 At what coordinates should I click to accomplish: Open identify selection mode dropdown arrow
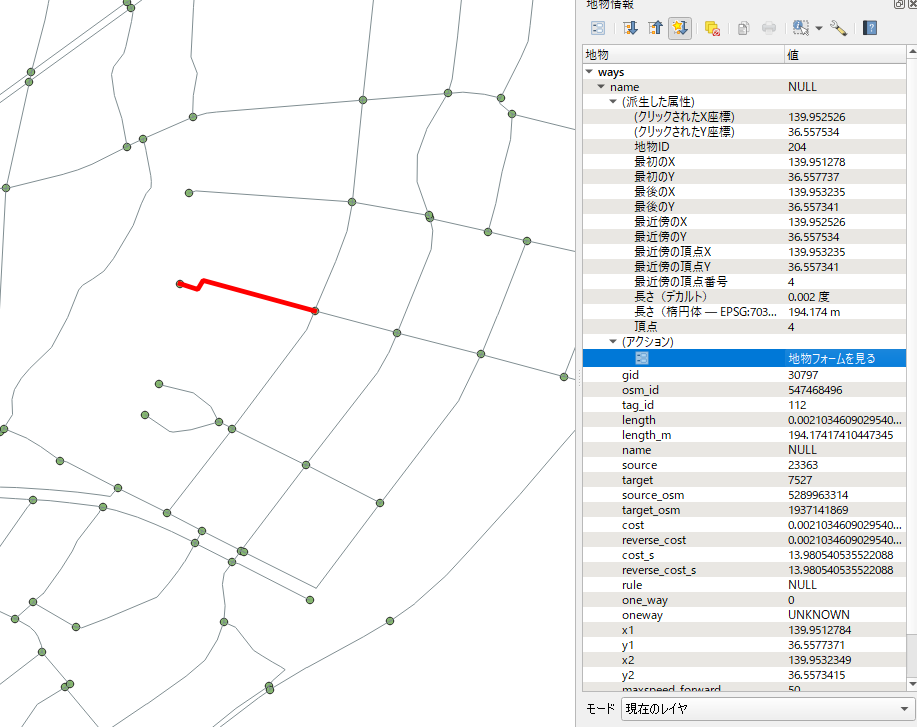819,29
